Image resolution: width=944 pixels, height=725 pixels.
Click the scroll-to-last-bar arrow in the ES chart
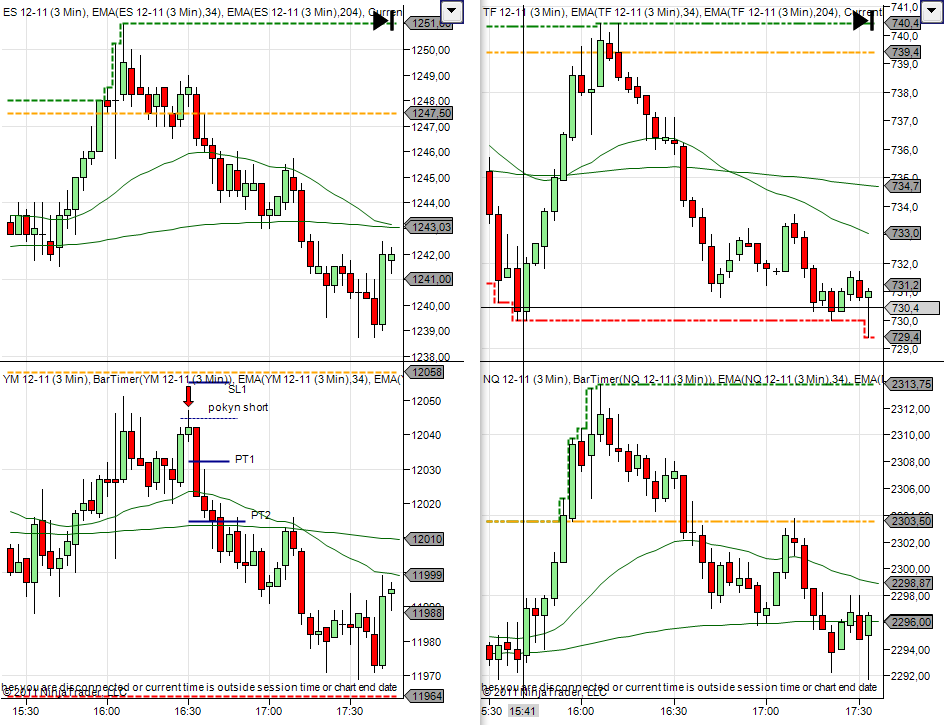pos(384,22)
